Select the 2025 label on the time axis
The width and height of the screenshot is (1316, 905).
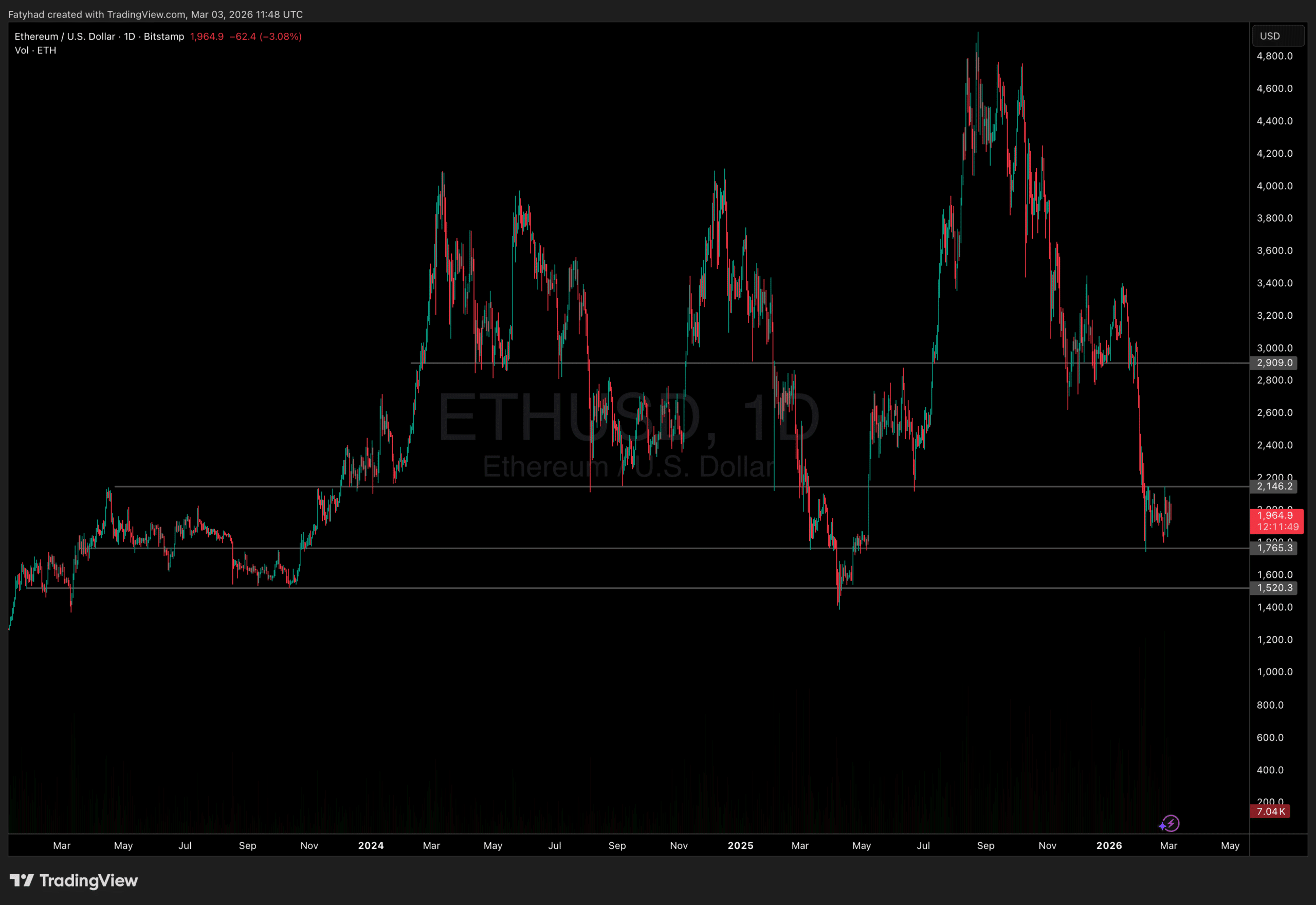[x=740, y=845]
